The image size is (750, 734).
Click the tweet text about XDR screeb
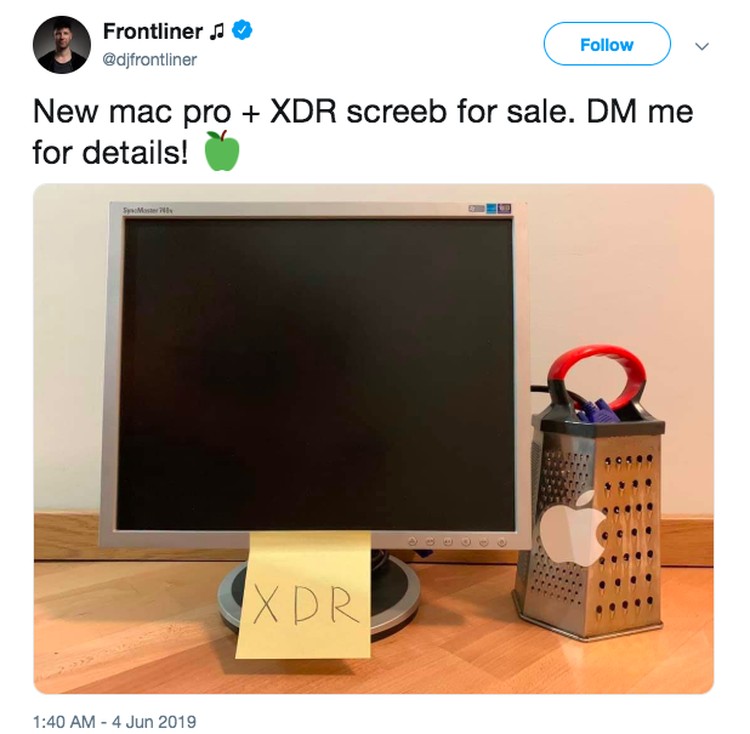coord(363,132)
